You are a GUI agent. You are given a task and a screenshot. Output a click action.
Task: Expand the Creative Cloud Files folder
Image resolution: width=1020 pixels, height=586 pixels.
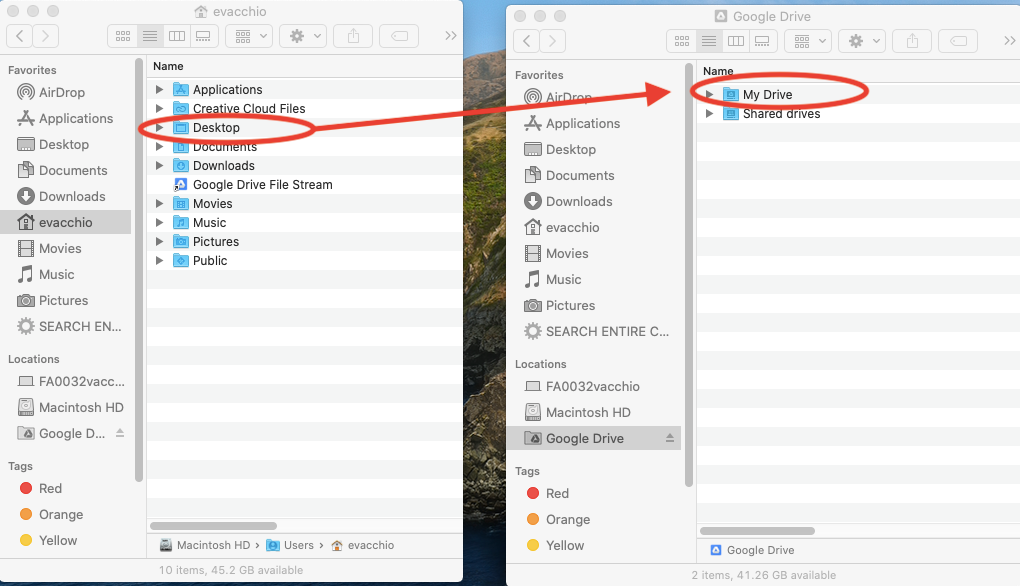(x=159, y=108)
